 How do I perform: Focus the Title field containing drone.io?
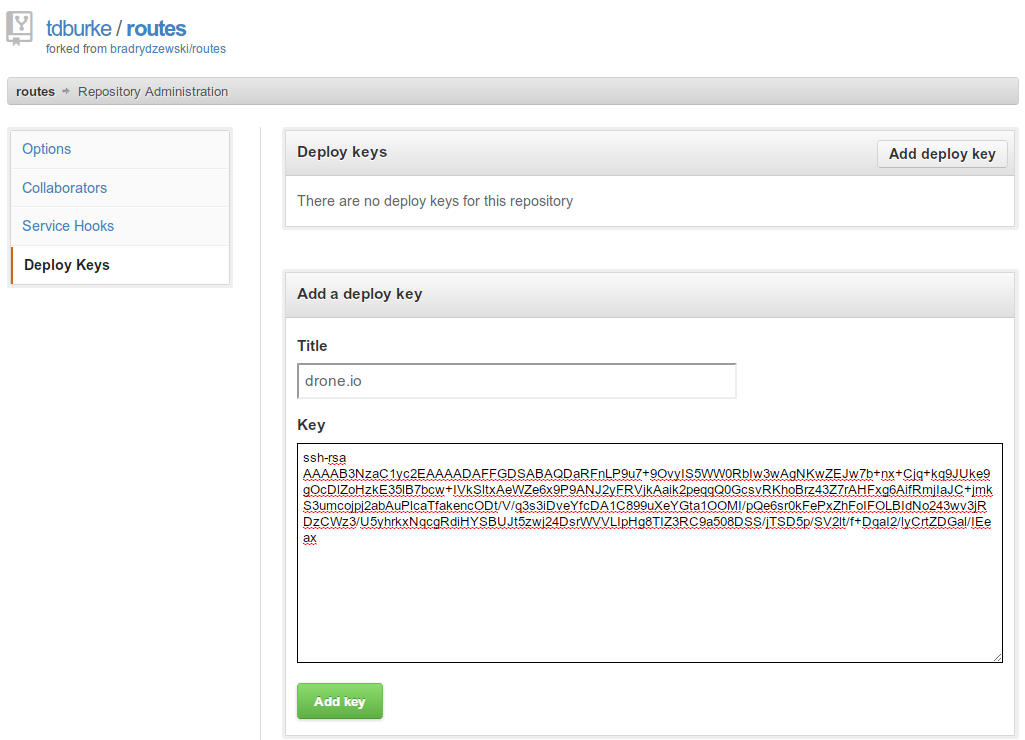[x=516, y=381]
